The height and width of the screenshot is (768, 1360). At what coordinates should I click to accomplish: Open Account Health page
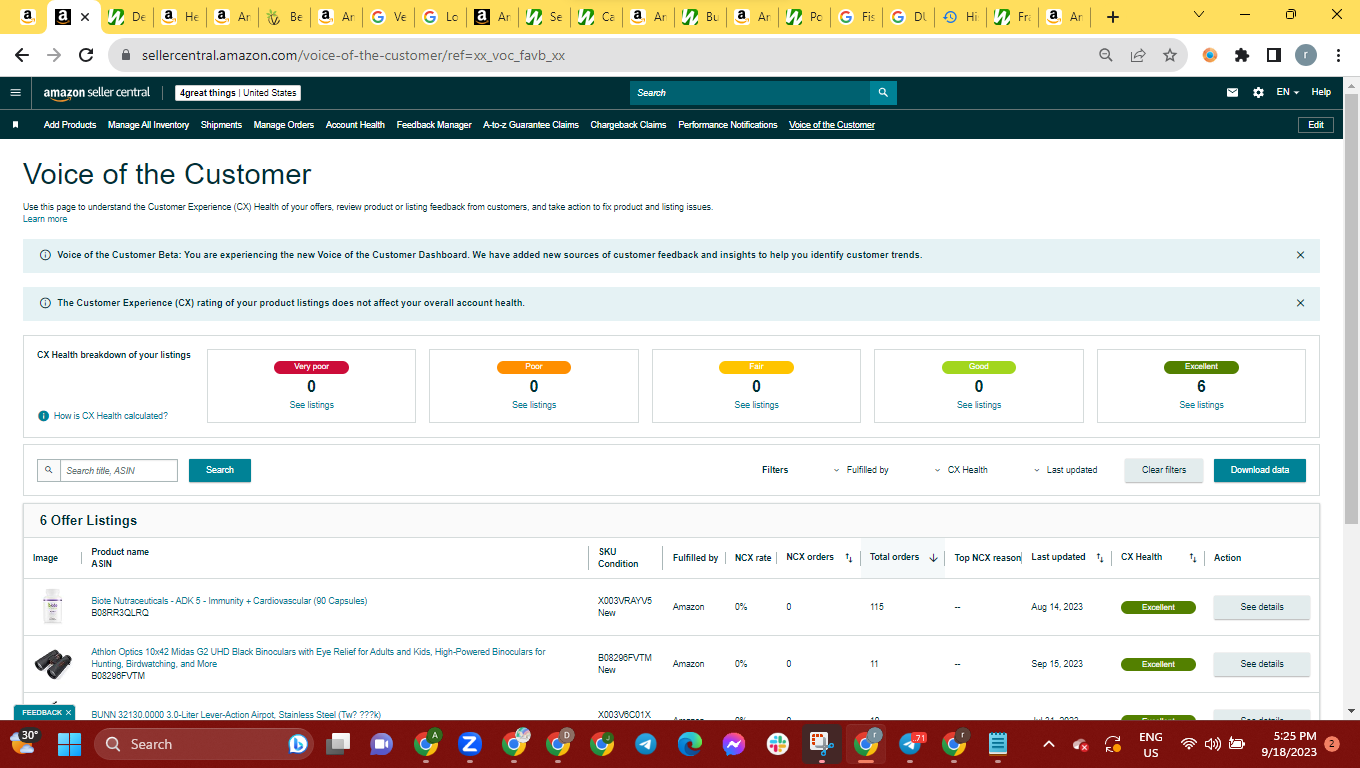(x=355, y=125)
